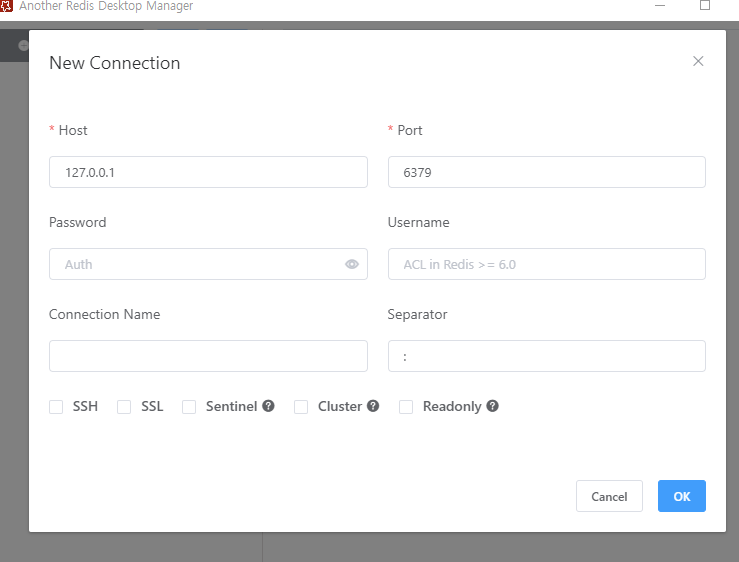Cancel the new connection dialog
Screen dimensions: 739x562
click(x=609, y=496)
